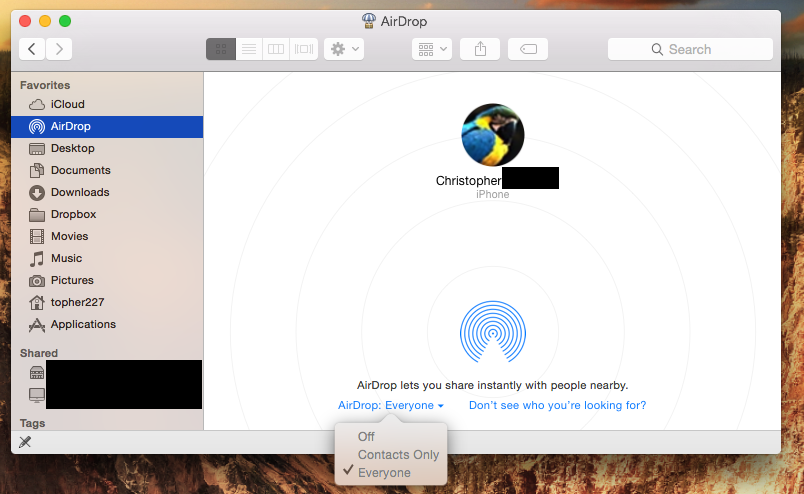The height and width of the screenshot is (494, 804).
Task: Select AirDrop in the sidebar
Action: click(x=107, y=126)
